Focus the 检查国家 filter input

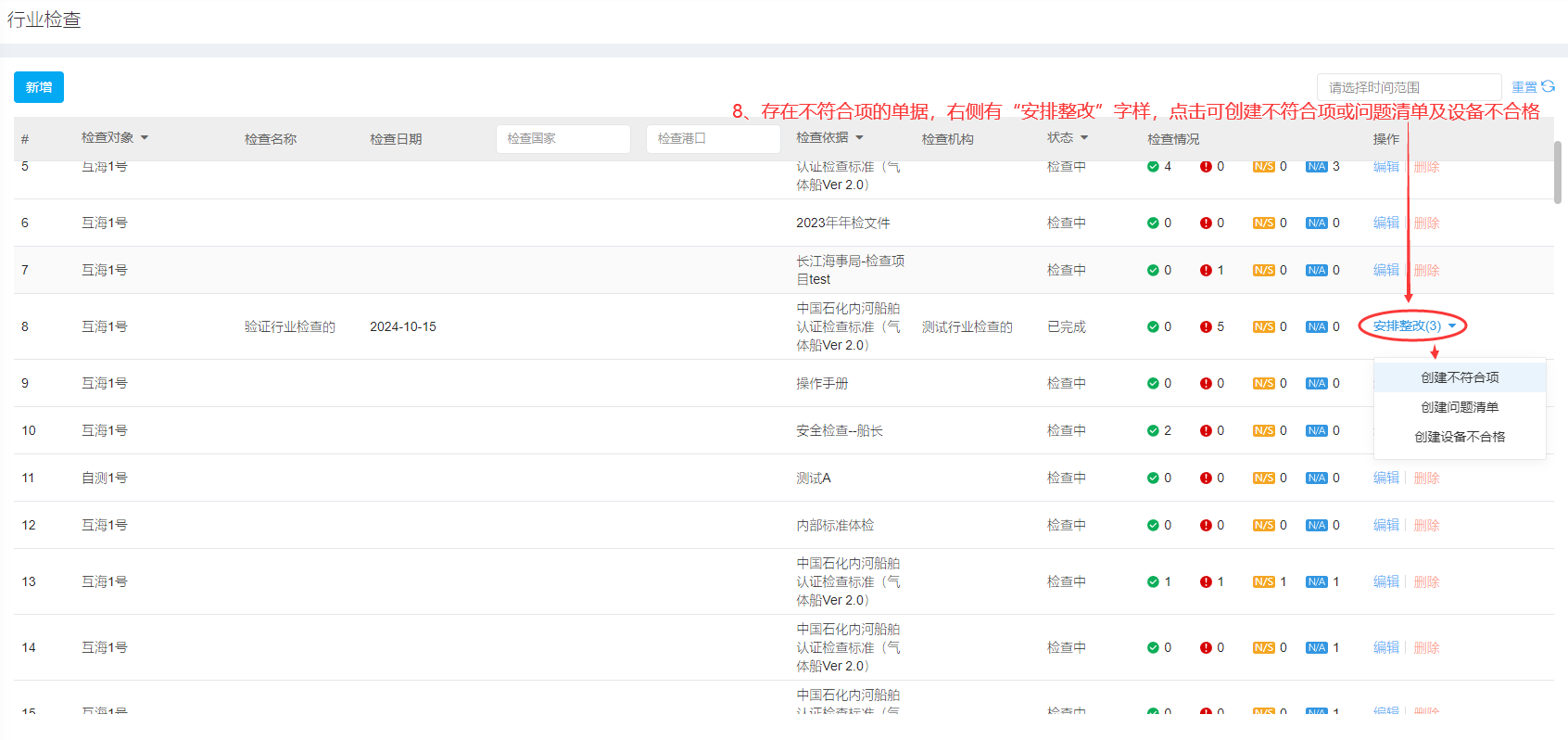coord(563,138)
